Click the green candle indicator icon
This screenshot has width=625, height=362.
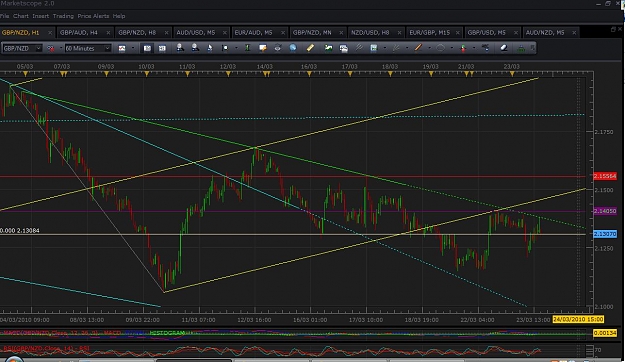[248, 48]
